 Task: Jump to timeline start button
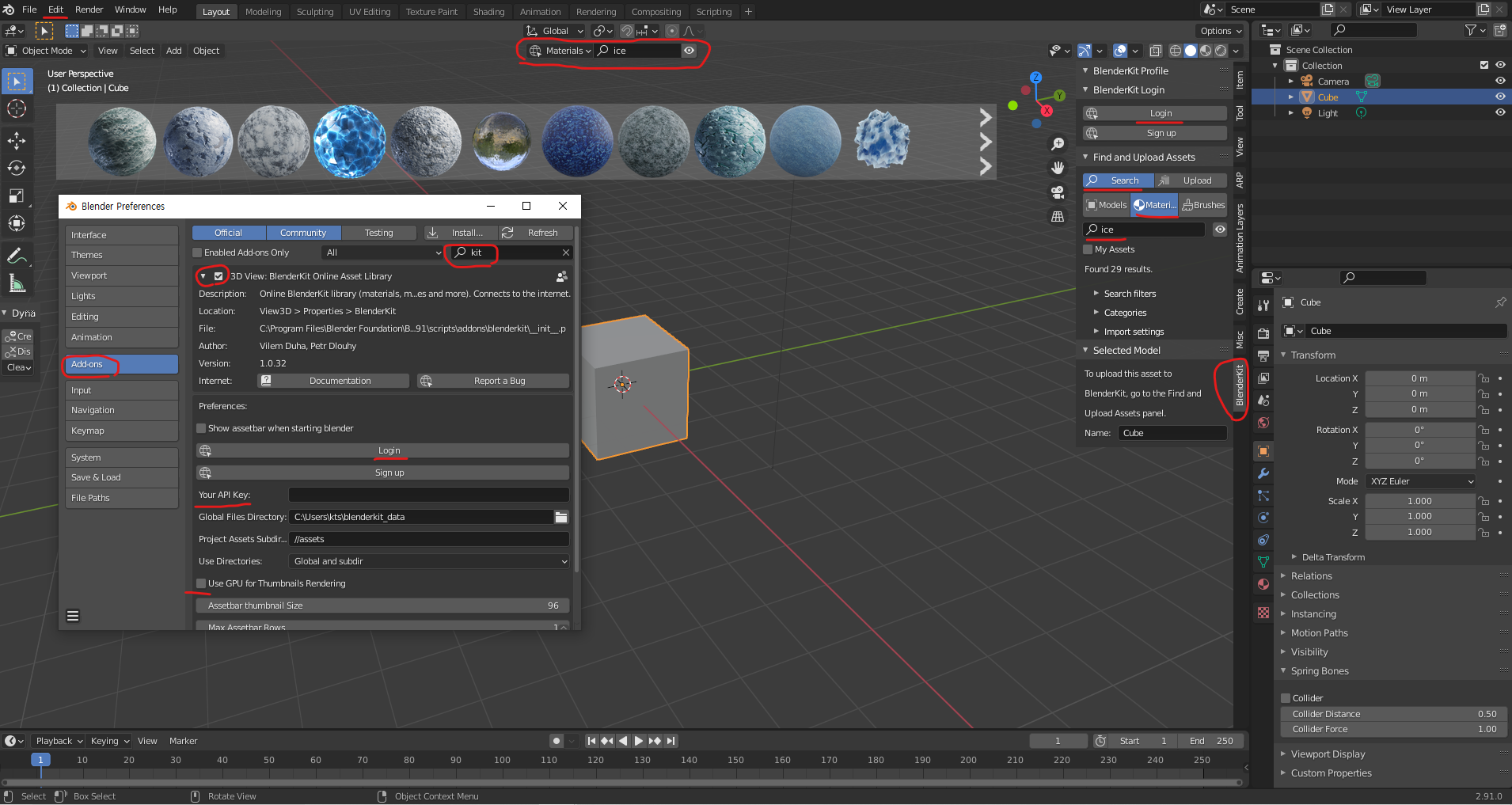point(591,741)
